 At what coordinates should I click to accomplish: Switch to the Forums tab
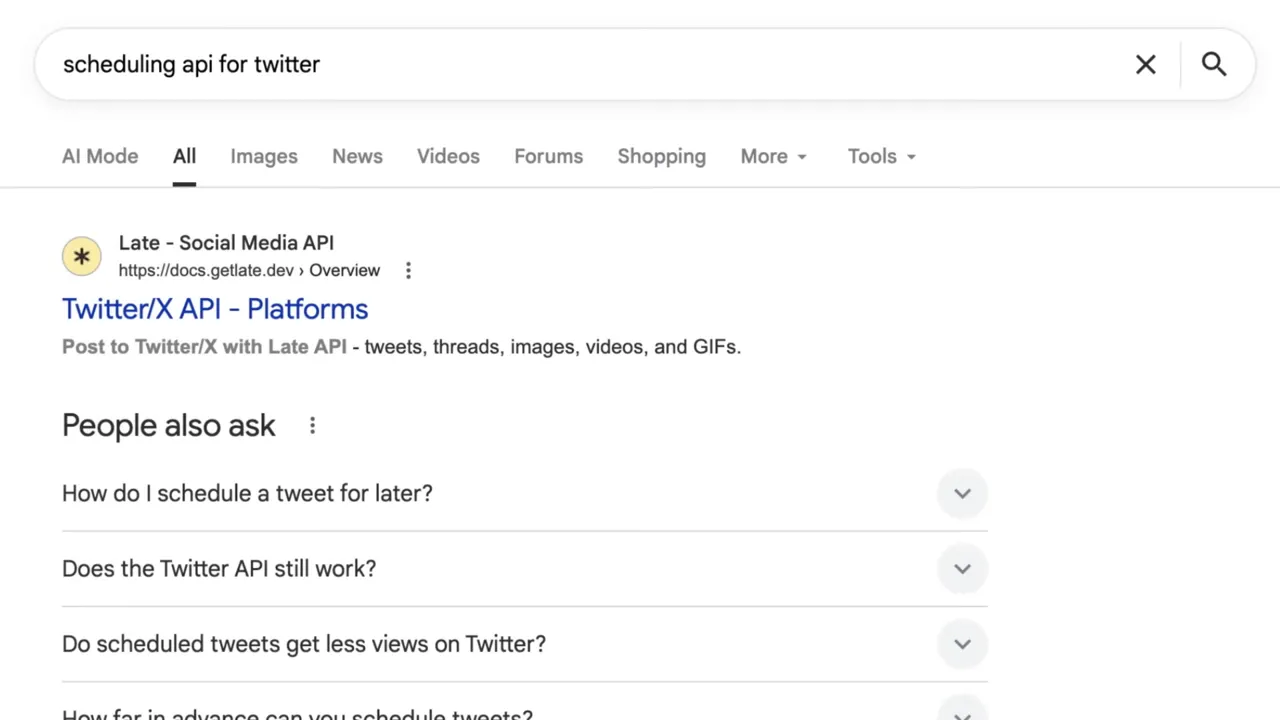548,156
